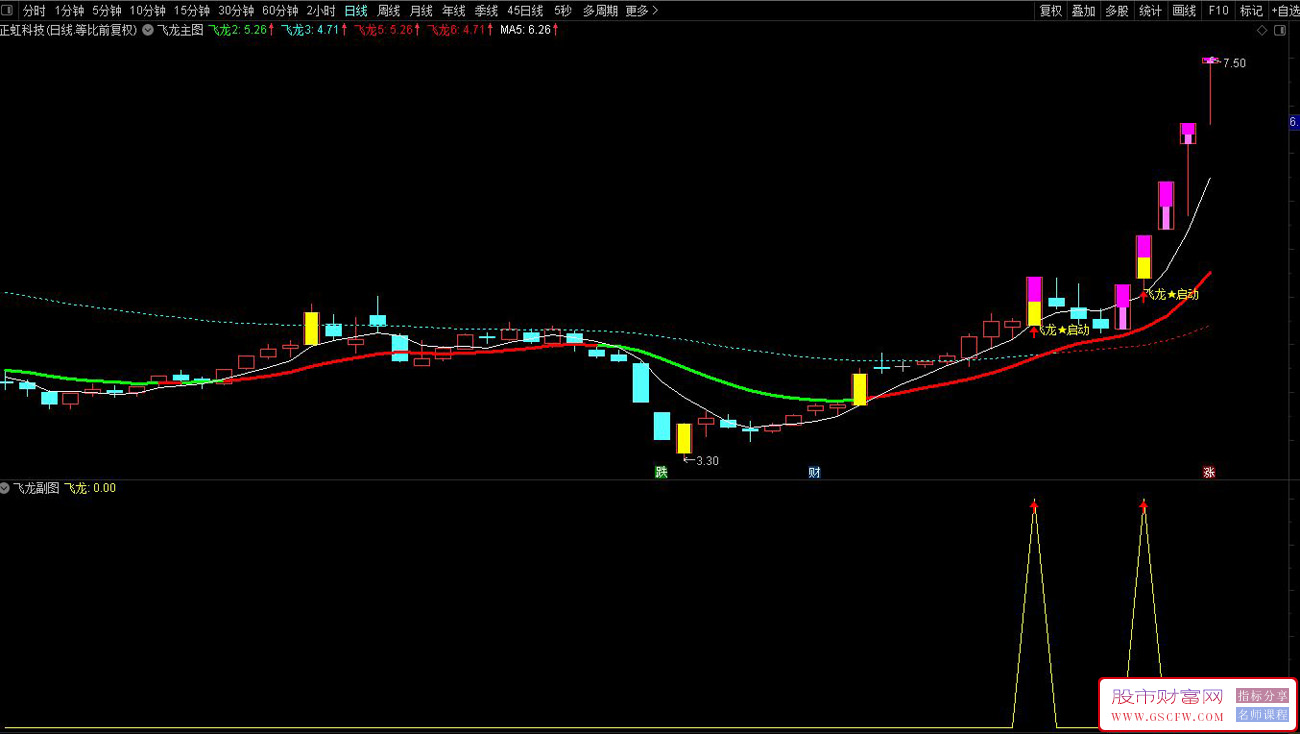Click the 飞龙: 0.00 sub-chart value
Viewport: 1300px width, 734px height.
[90, 488]
